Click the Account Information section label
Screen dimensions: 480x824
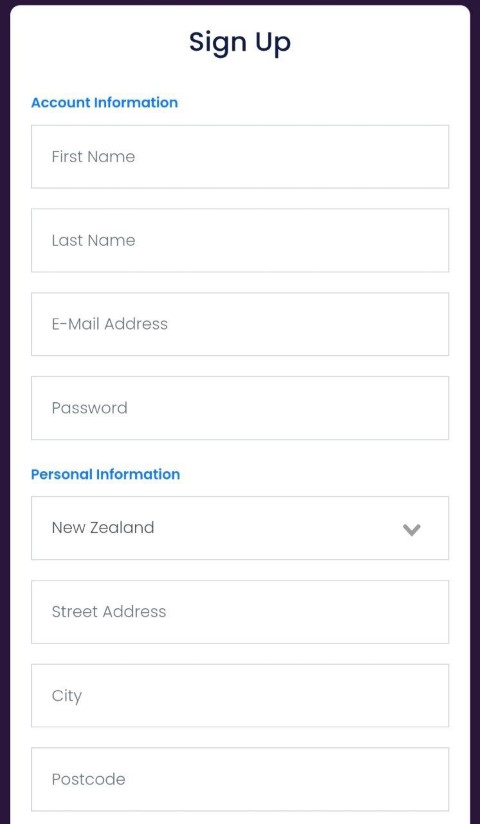pos(105,102)
